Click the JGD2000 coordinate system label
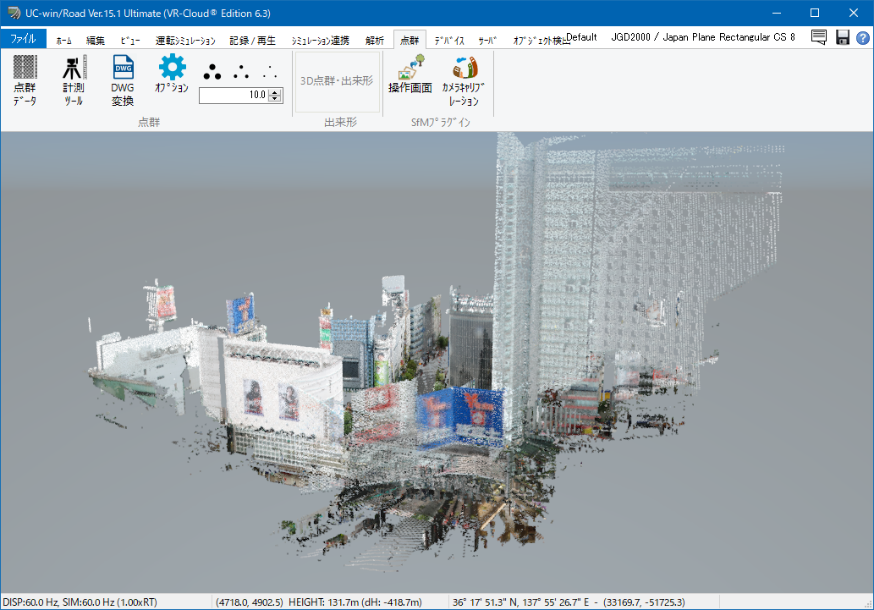 click(x=703, y=37)
